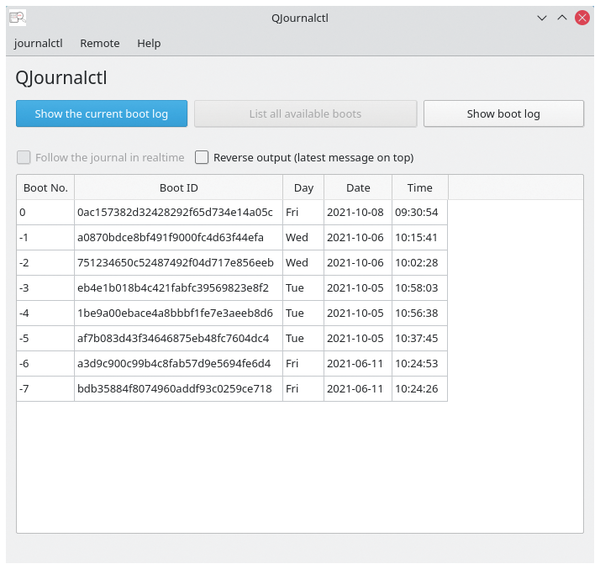This screenshot has height=569, width=600.
Task: Click the Tue cell in boot -4 row
Action: tap(303, 313)
